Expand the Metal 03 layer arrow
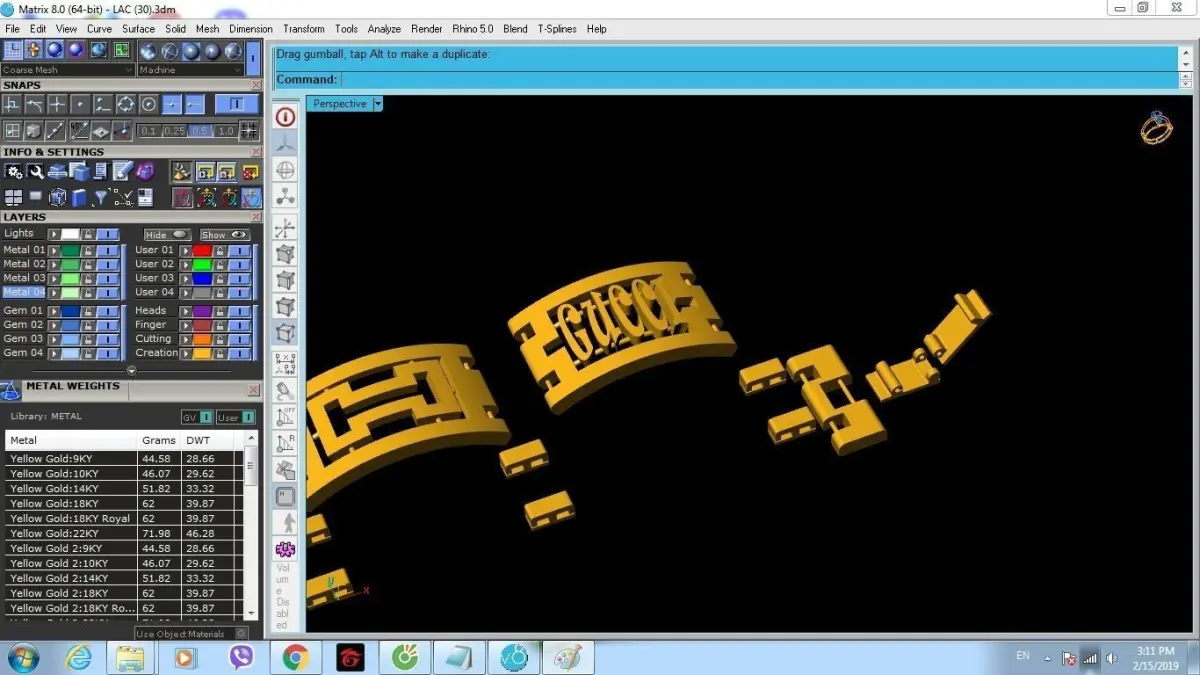 [54, 279]
